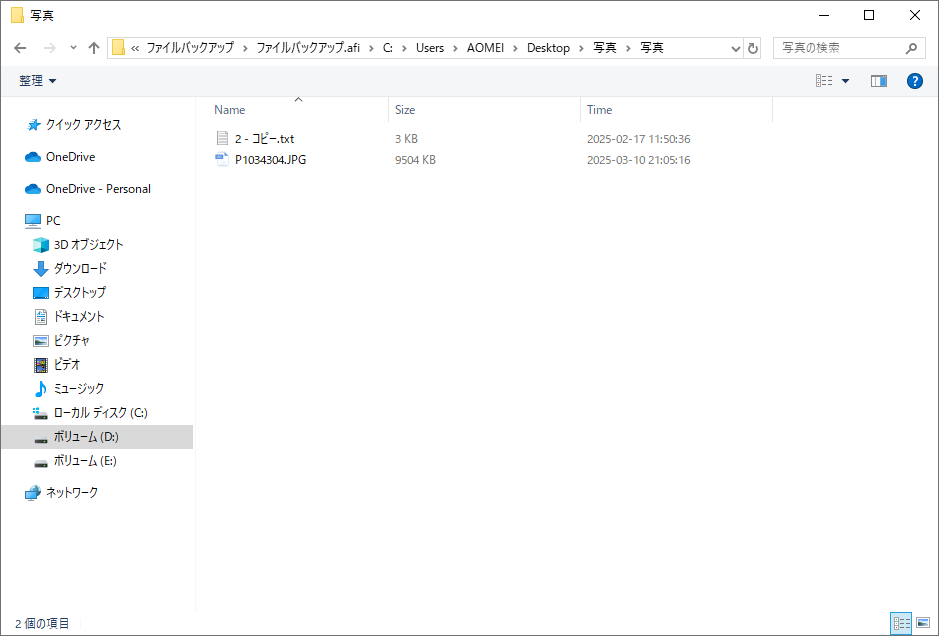Click the ミュージック note icon
Viewport: 939px width, 636px height.
(41, 389)
